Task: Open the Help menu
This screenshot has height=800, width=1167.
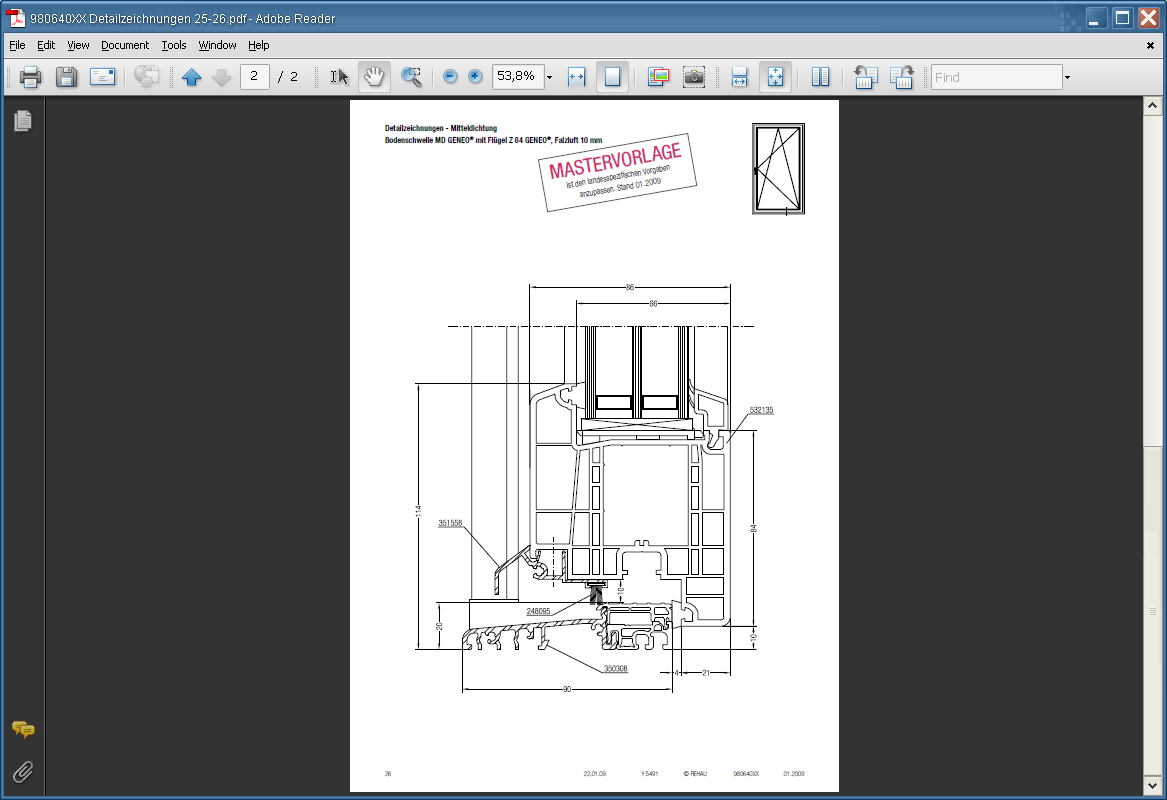Action: tap(259, 45)
